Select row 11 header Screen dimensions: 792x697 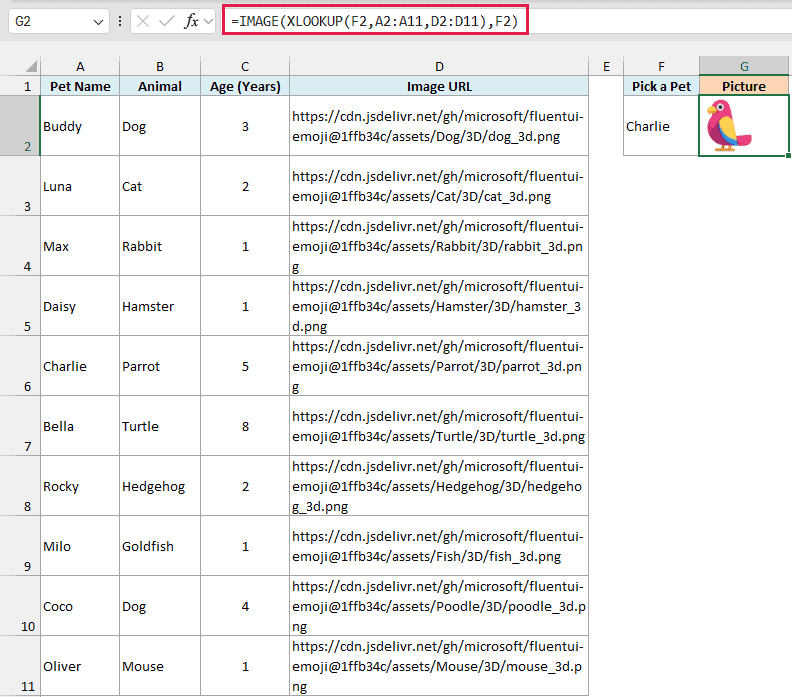click(x=20, y=666)
